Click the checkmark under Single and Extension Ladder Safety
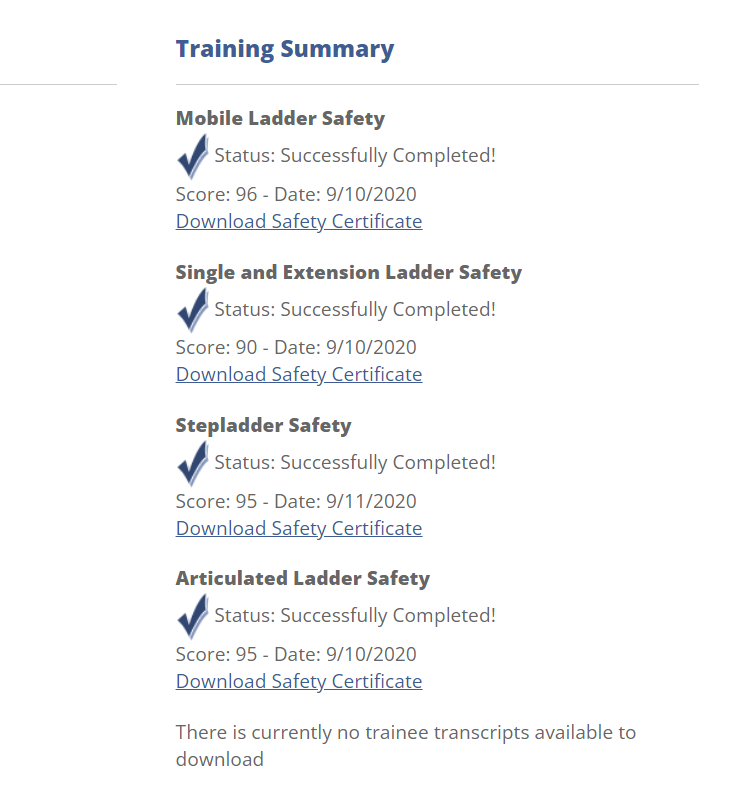Viewport: 740px width, 789px height. pos(192,310)
